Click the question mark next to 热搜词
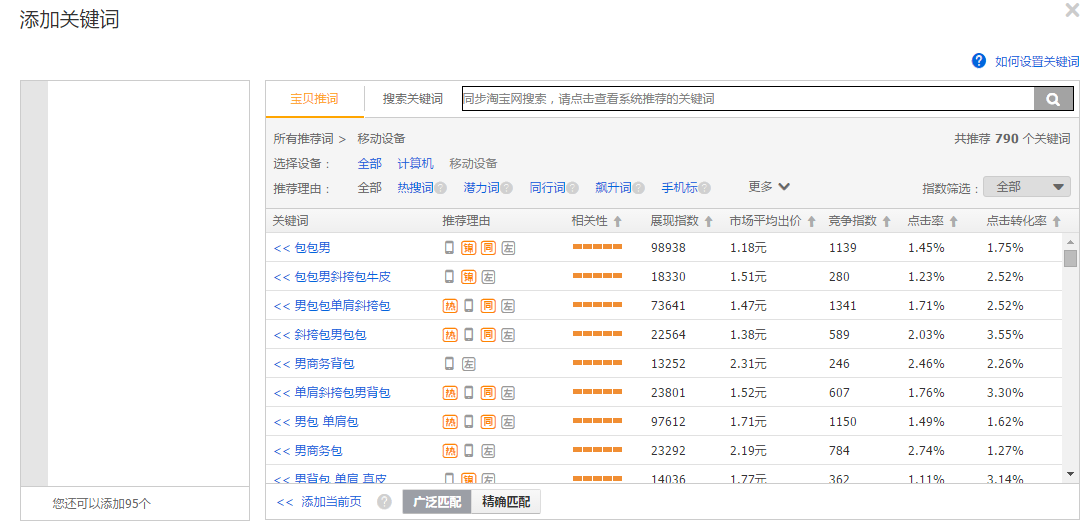The image size is (1088, 524). [x=440, y=188]
